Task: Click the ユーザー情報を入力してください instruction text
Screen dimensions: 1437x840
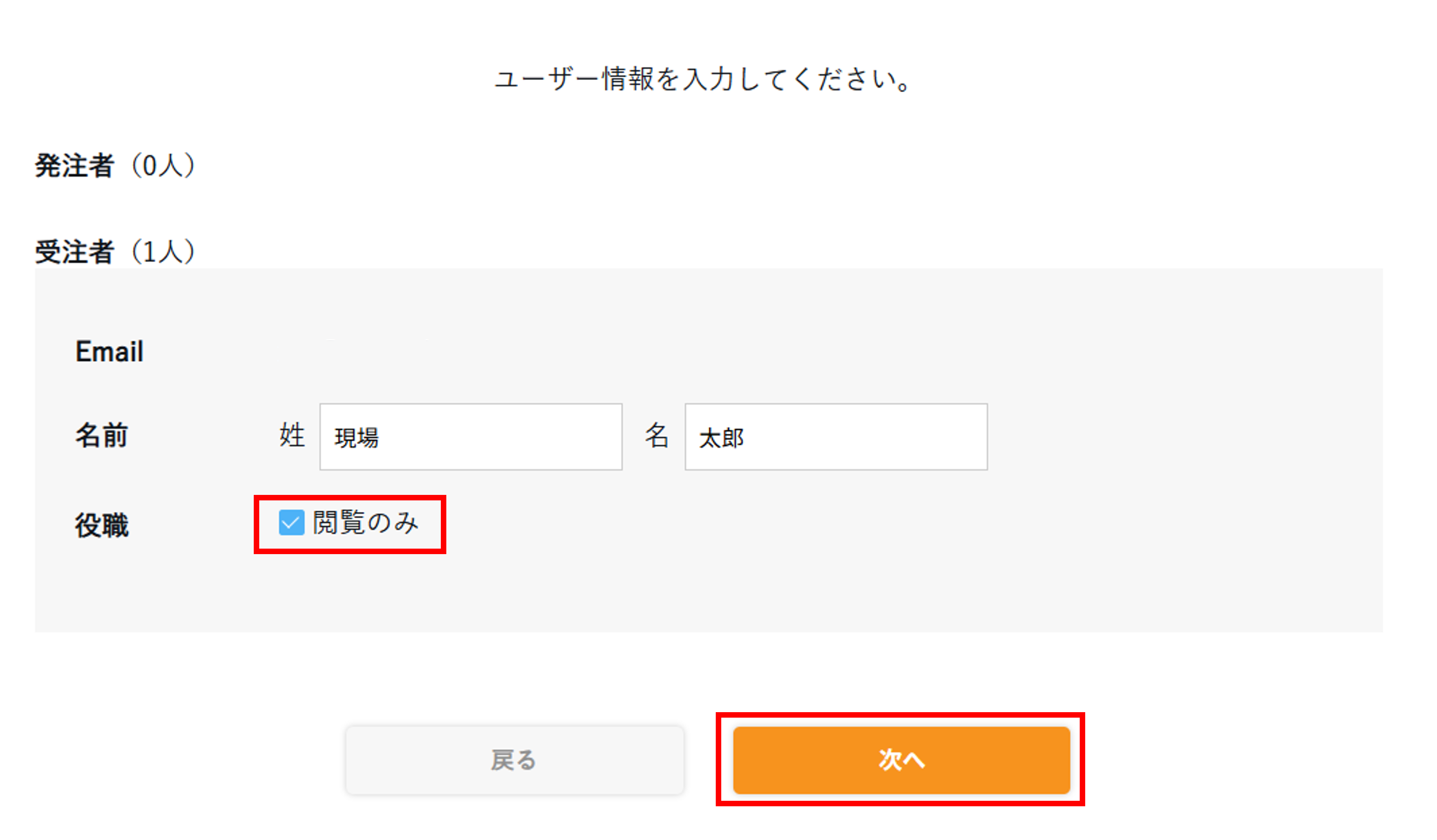Action: [703, 79]
